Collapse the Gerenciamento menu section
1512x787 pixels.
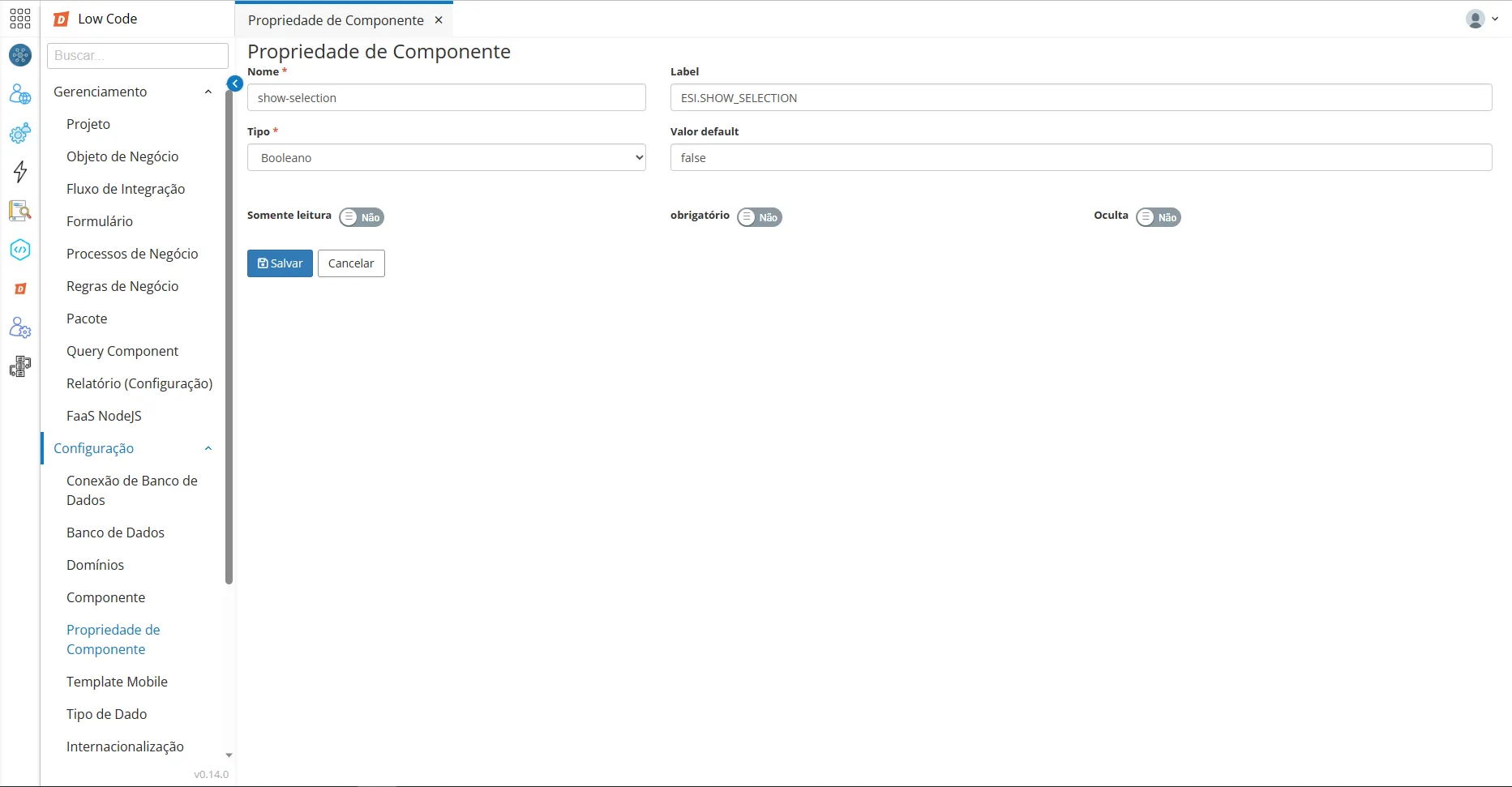pyautogui.click(x=208, y=92)
